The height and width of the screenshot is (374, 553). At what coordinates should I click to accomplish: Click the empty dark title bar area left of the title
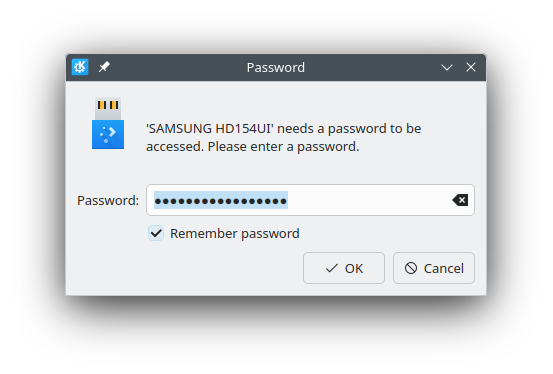[x=176, y=67]
